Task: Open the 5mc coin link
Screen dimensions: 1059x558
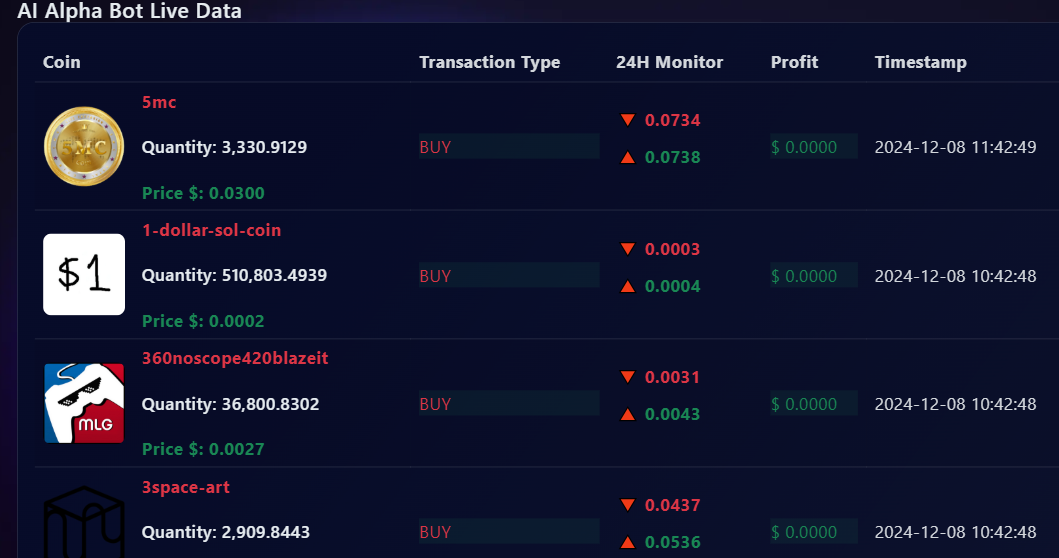Action: coord(159,102)
